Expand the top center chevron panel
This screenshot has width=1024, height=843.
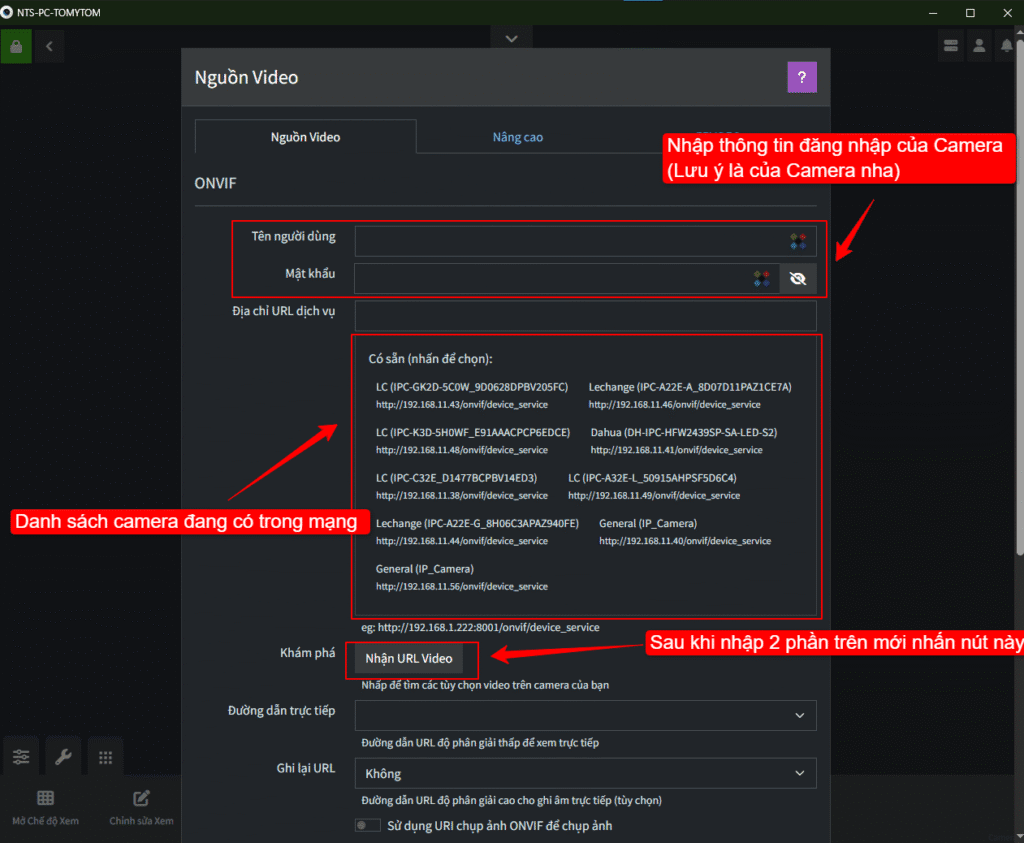coord(512,38)
